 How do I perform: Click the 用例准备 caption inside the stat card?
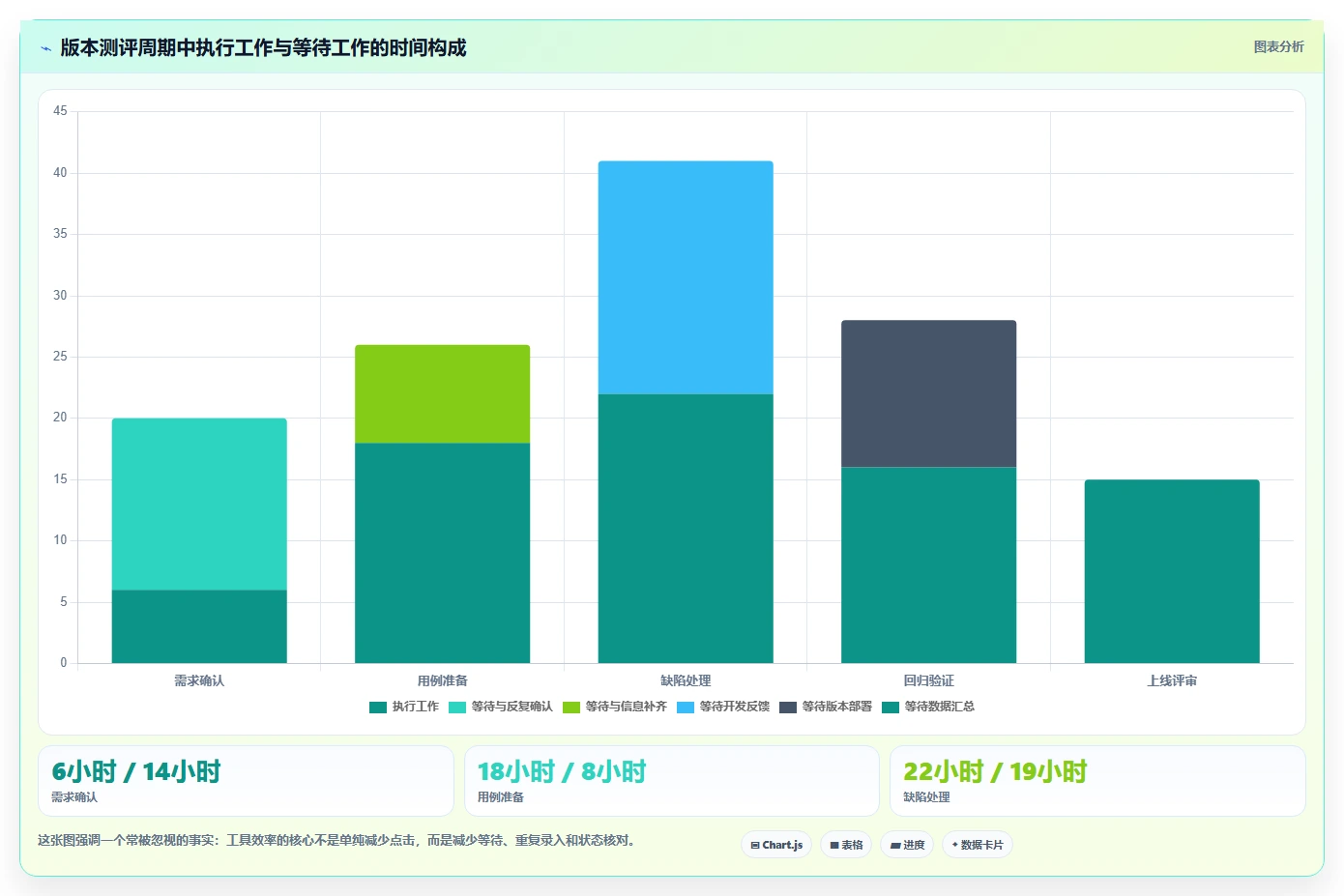pos(501,797)
